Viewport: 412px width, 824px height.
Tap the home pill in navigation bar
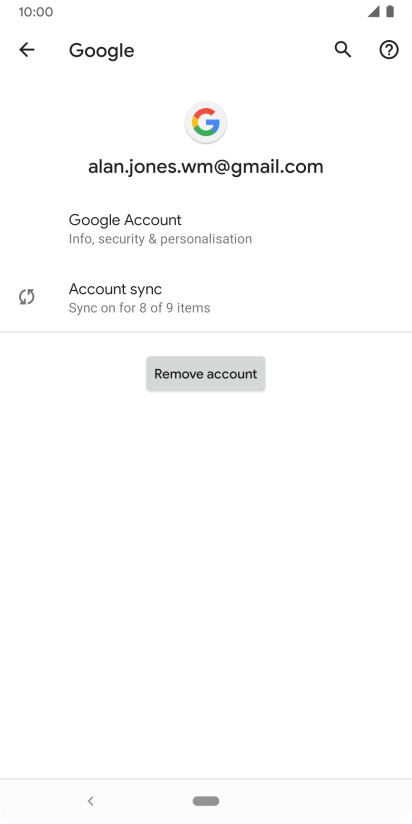206,801
